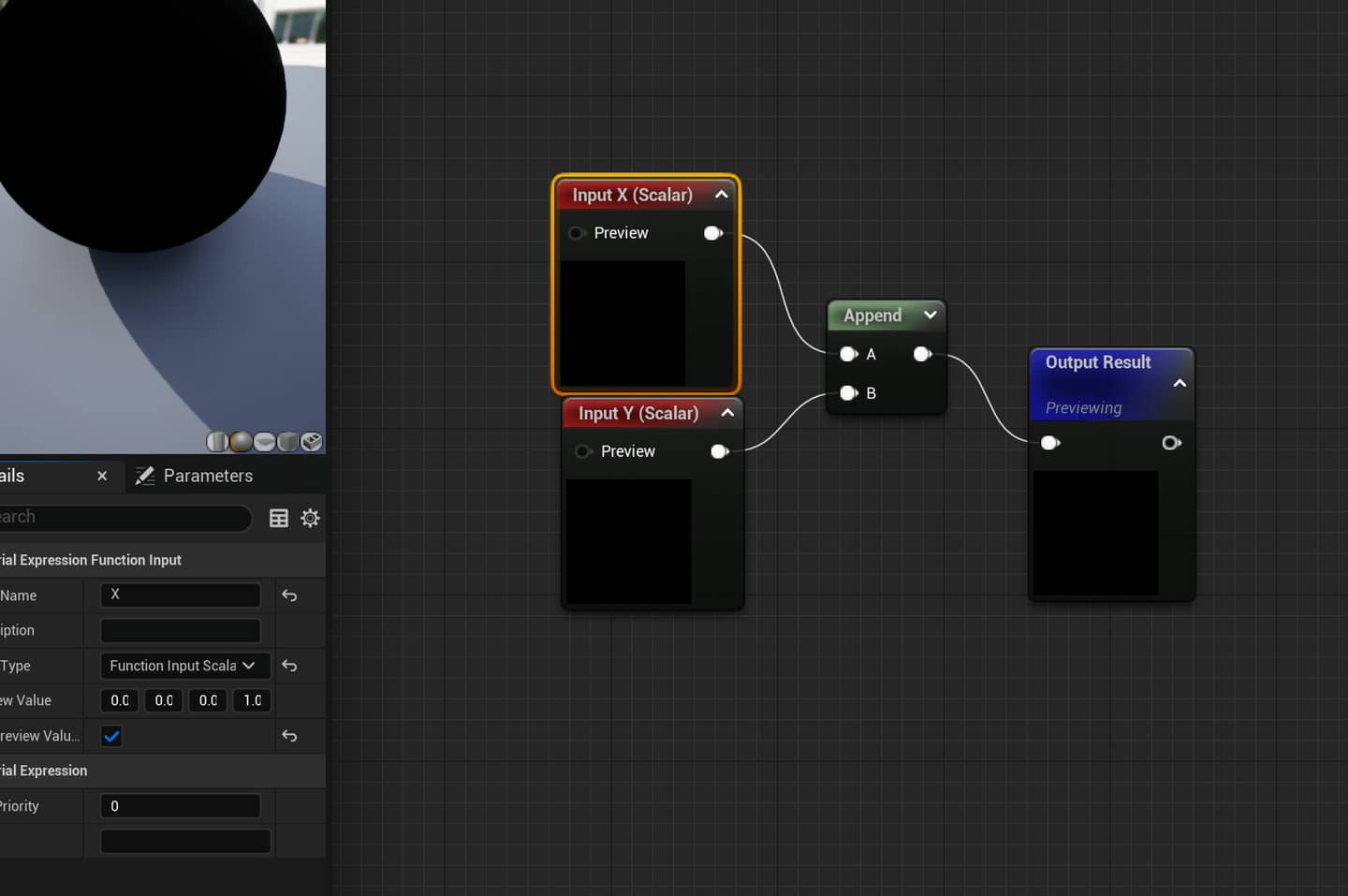Switch preview mesh to cylinder
1348x896 pixels.
(217, 441)
